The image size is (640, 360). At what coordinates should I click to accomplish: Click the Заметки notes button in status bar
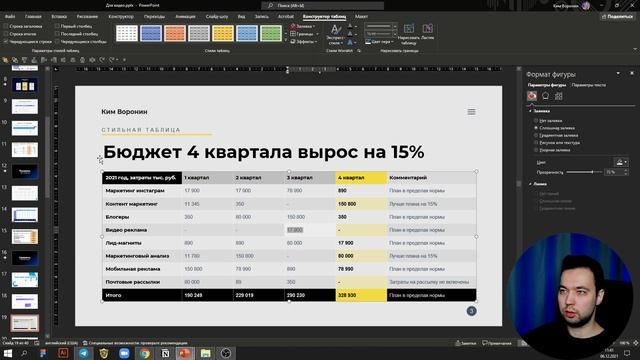(x=466, y=343)
